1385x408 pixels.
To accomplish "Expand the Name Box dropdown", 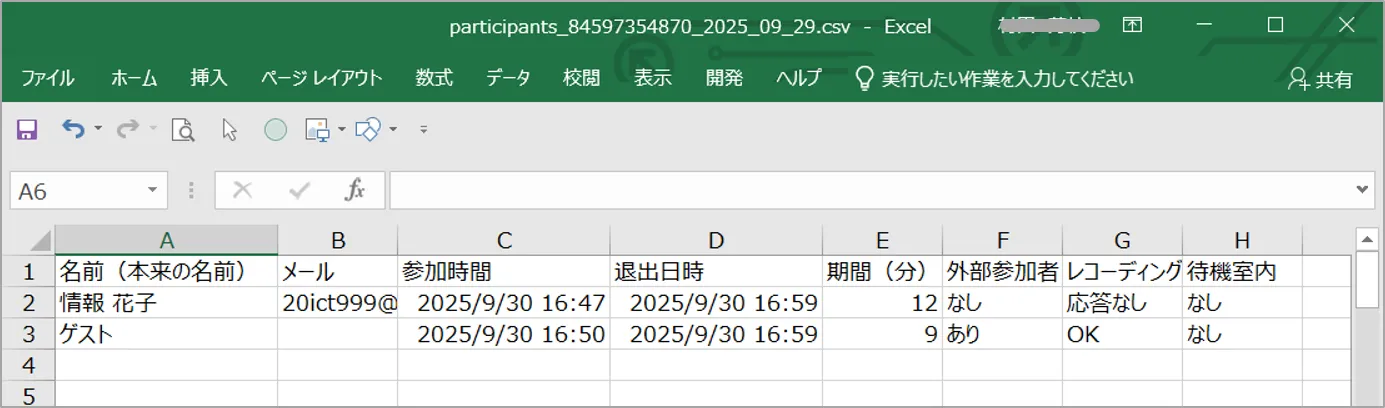I will 152,190.
